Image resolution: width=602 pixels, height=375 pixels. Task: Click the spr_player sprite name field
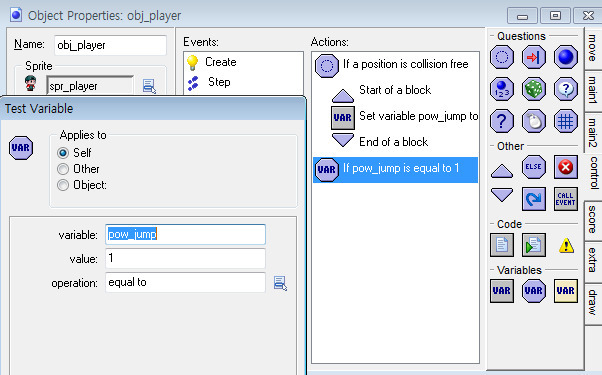(90, 86)
